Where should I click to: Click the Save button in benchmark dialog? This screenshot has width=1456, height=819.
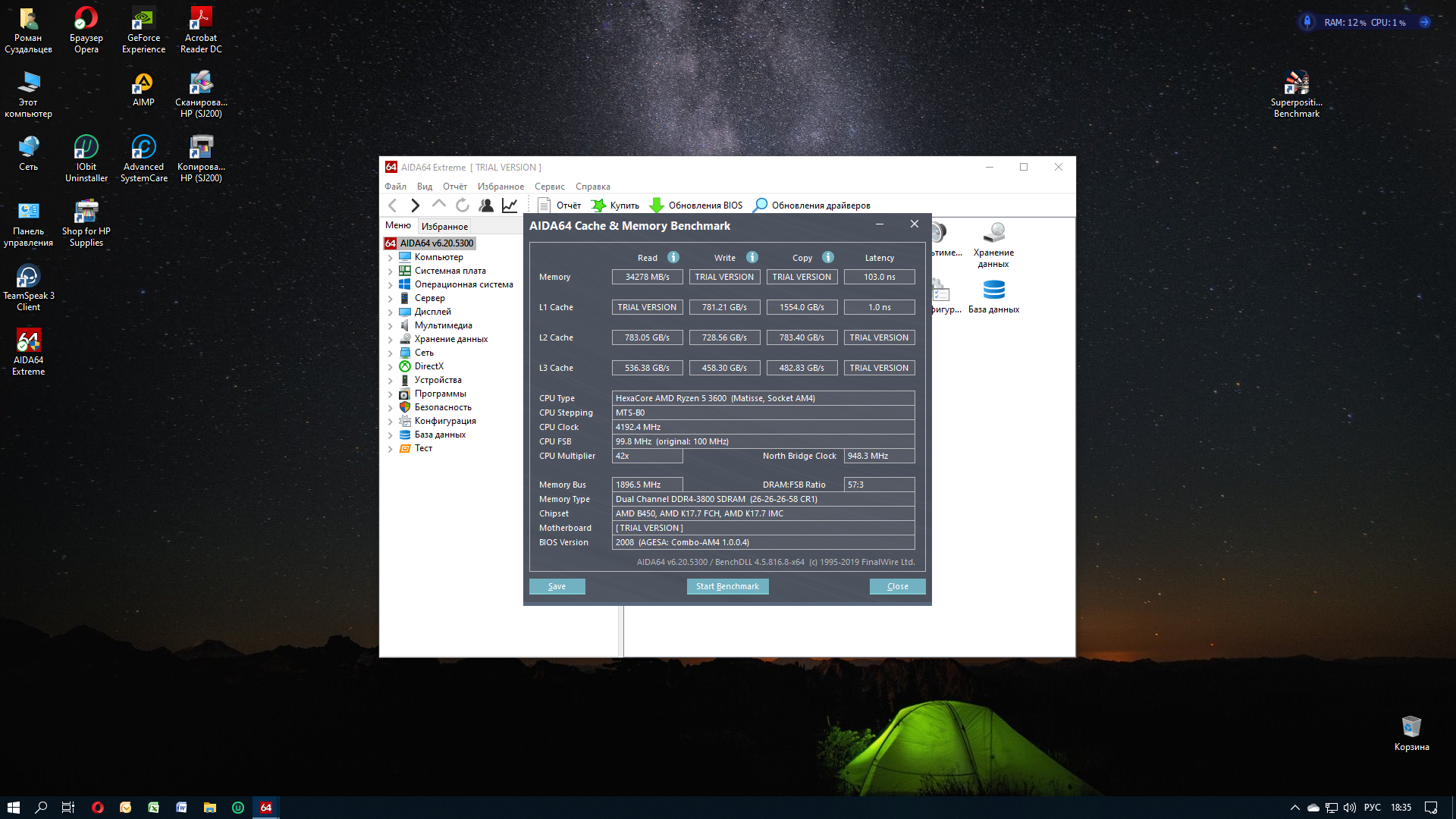557,586
